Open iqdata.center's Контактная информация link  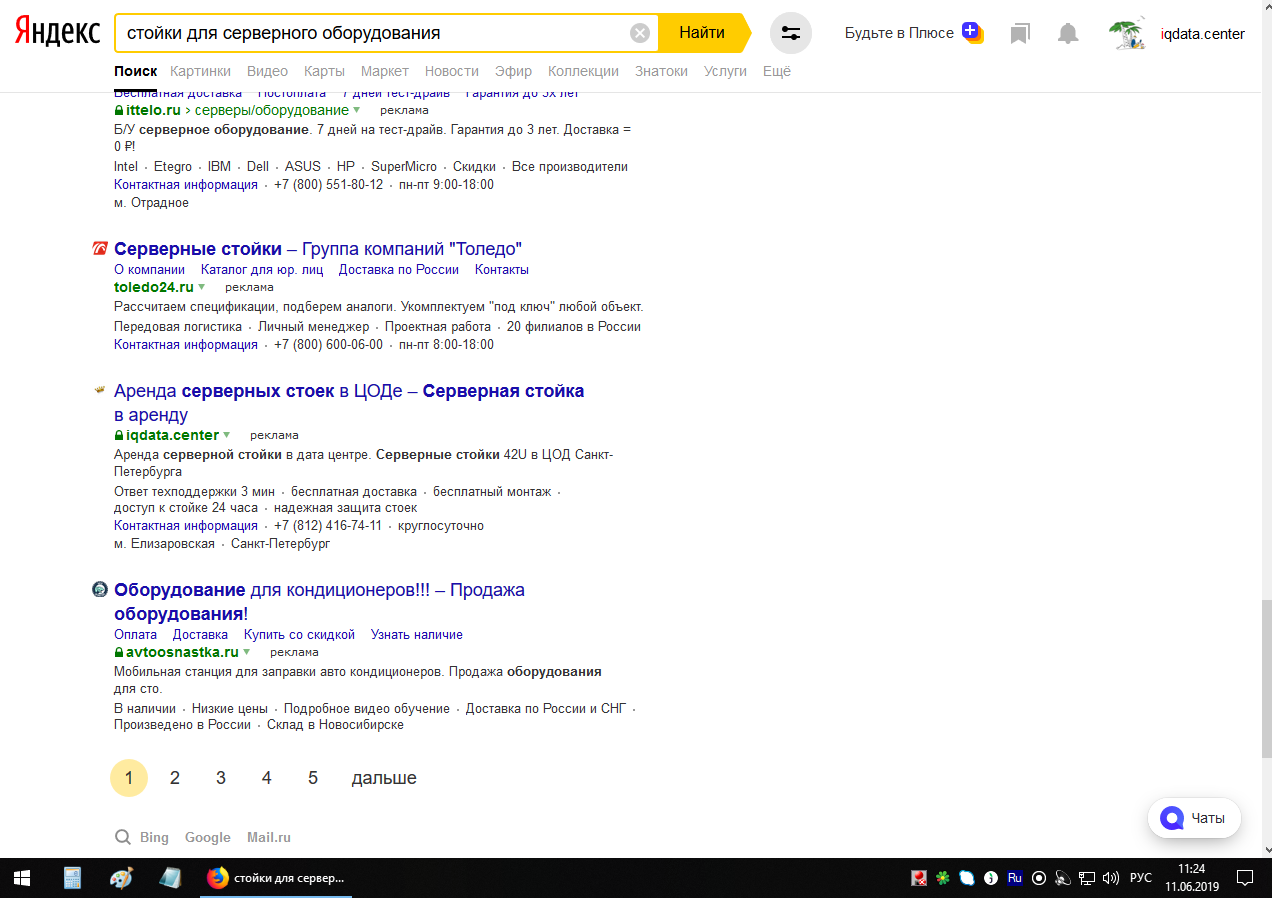tap(186, 525)
